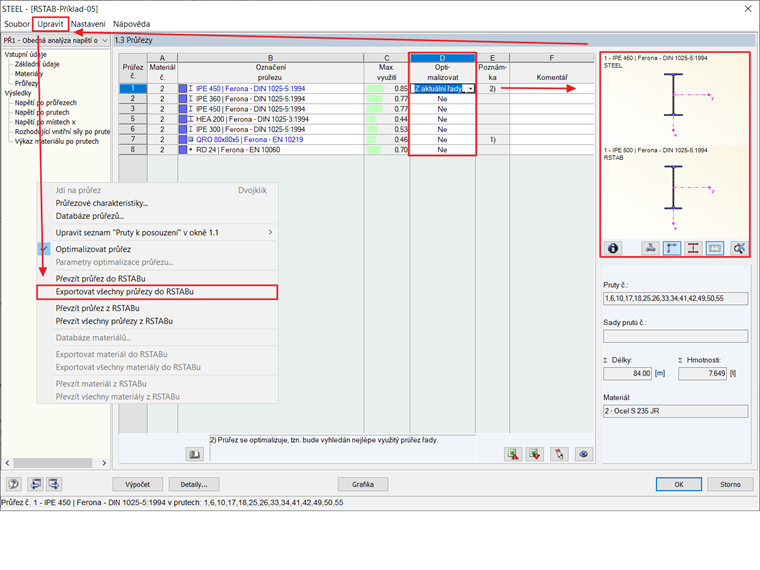The image size is (760, 570).
Task: Click the reset zoom magnifier icon
Action: pyautogui.click(x=739, y=248)
